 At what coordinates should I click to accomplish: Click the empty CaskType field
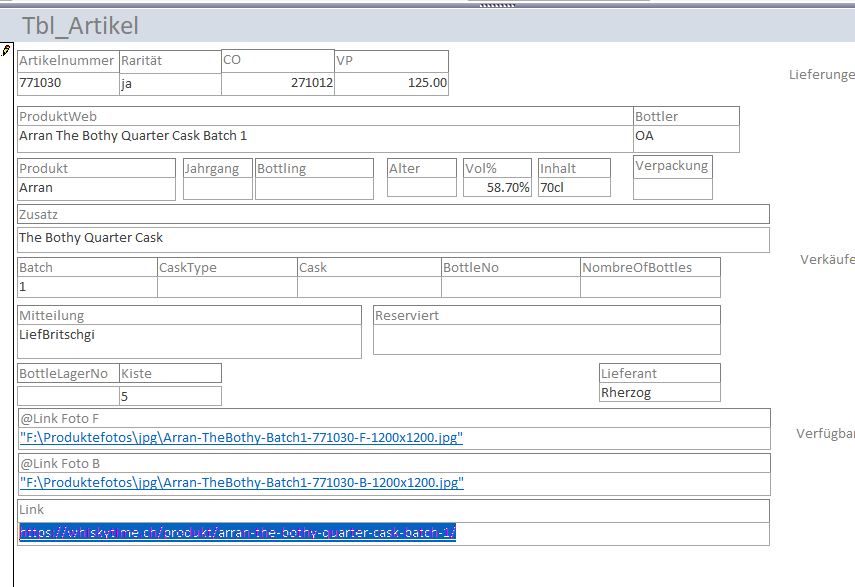coord(227,287)
